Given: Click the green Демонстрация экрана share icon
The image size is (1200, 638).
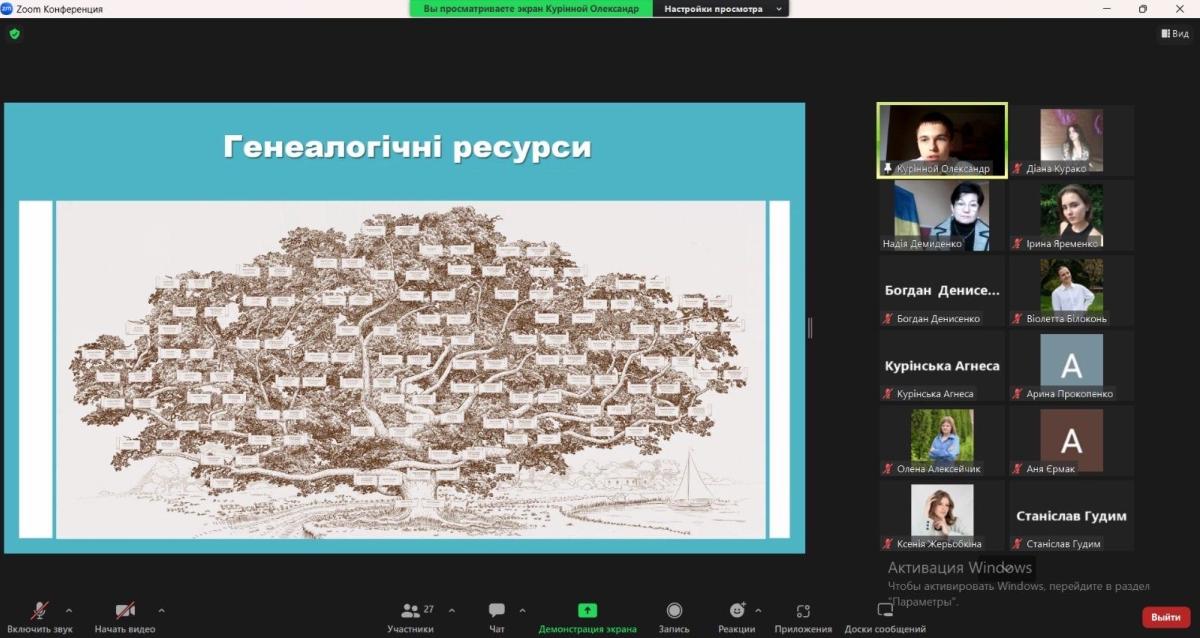Looking at the screenshot, I should coord(587,610).
